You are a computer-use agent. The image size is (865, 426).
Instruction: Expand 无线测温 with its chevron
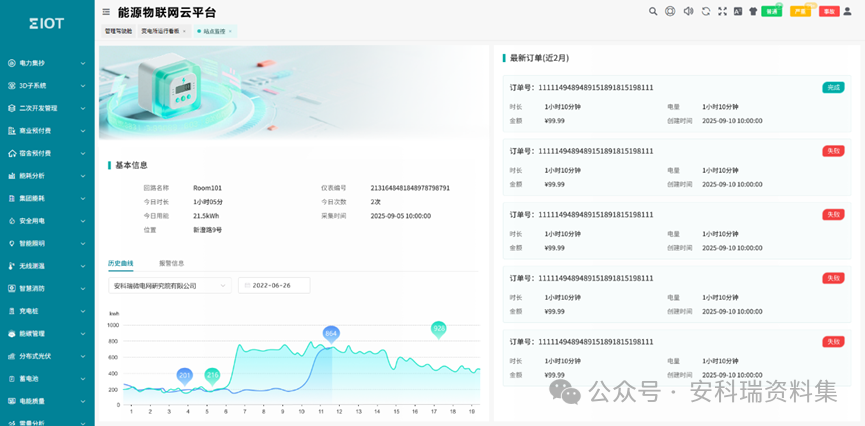tap(83, 266)
